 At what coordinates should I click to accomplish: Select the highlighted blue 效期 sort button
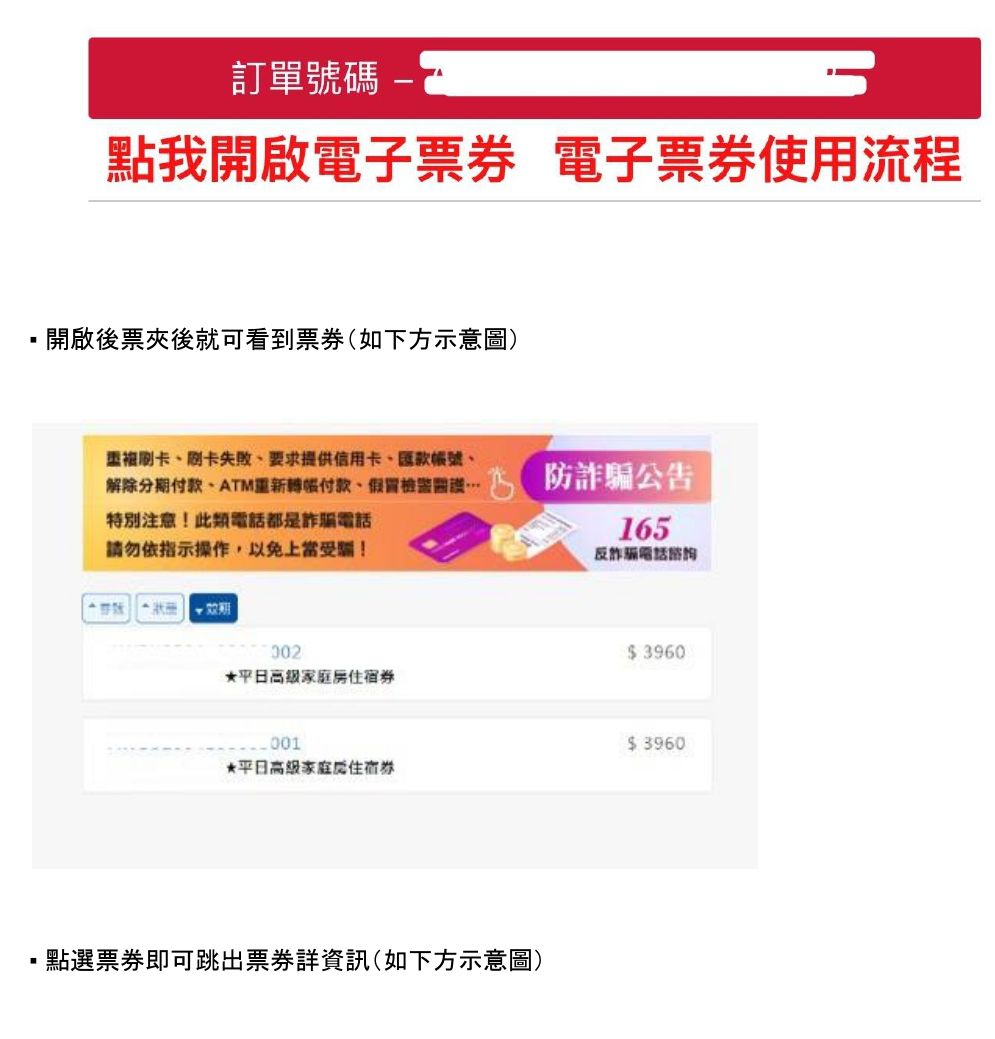tap(213, 608)
